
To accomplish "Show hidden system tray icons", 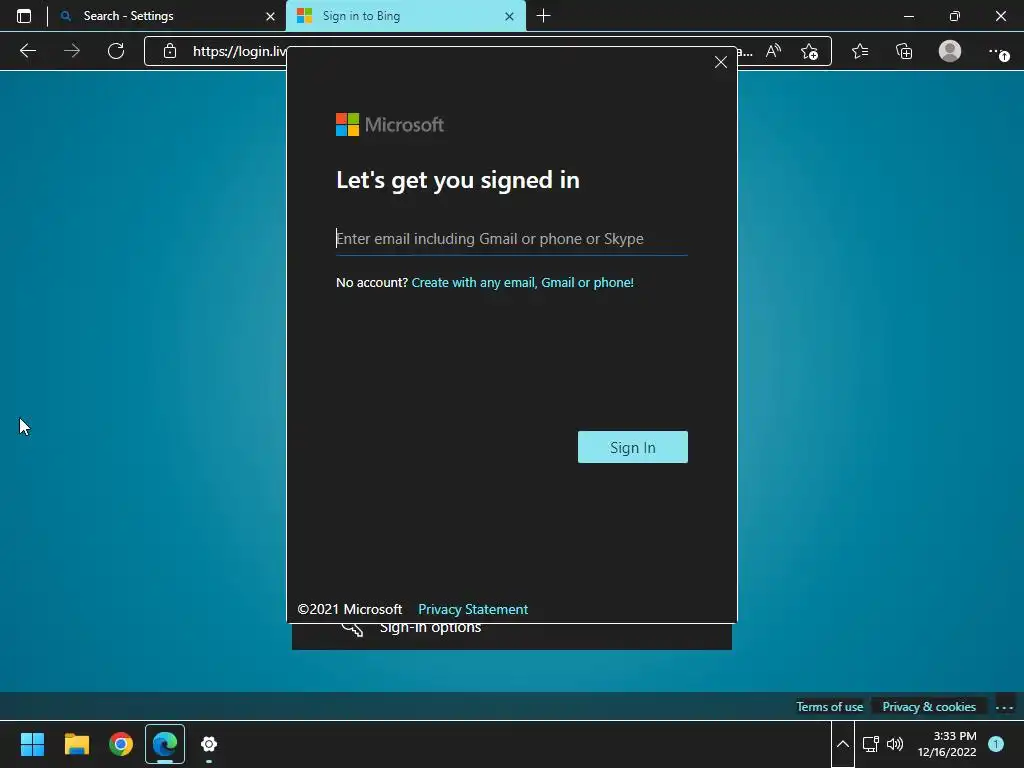I will (842, 744).
